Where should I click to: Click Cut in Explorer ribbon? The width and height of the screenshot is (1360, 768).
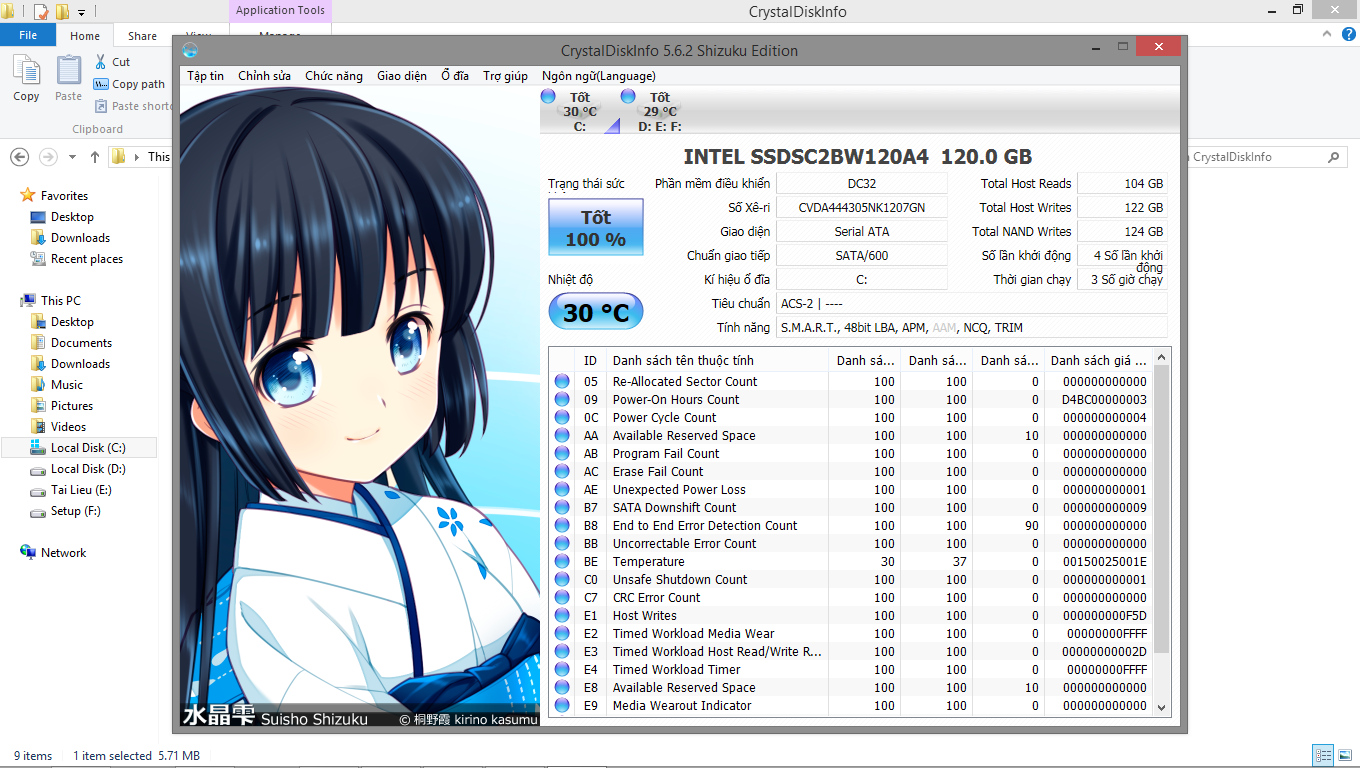[x=112, y=62]
